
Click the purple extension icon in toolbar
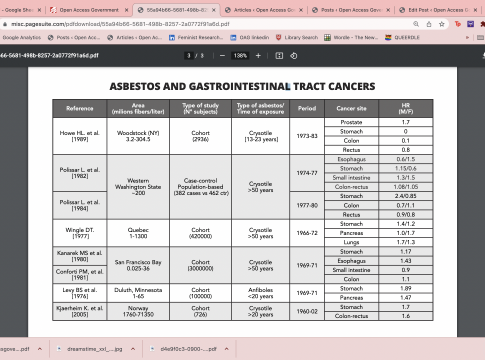pyautogui.click(x=470, y=24)
